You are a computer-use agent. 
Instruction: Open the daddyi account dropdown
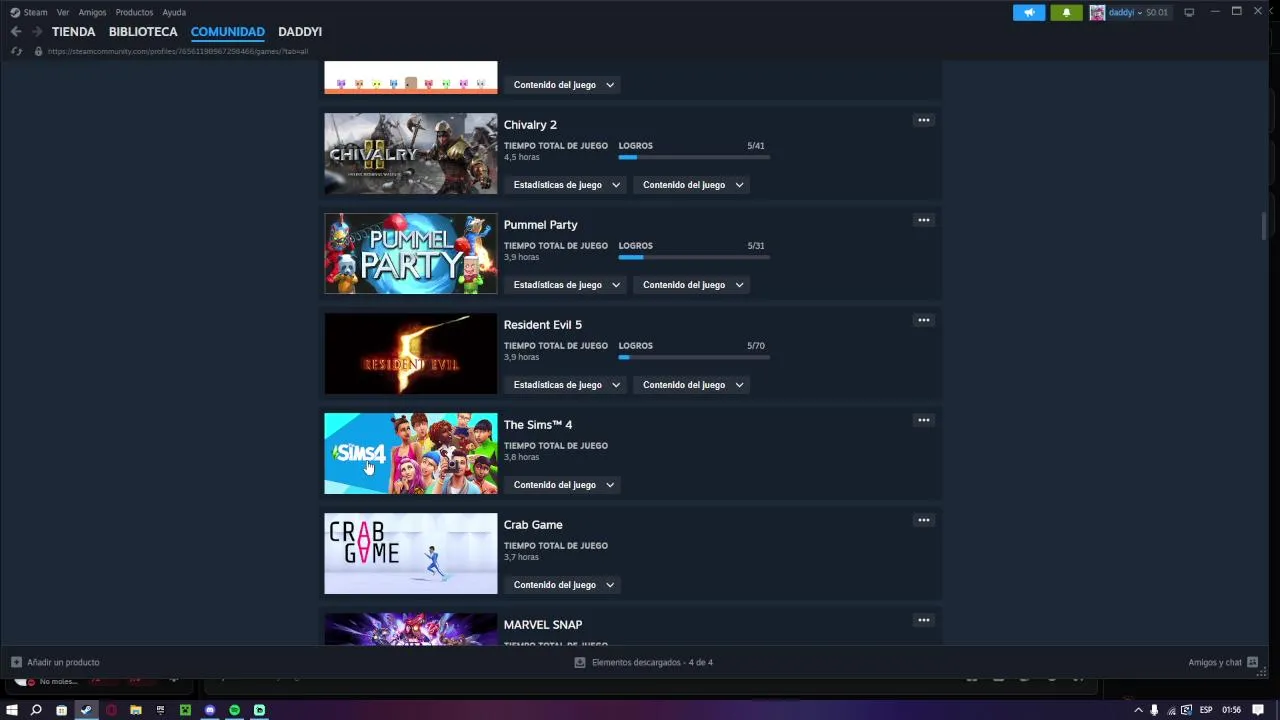[1125, 13]
